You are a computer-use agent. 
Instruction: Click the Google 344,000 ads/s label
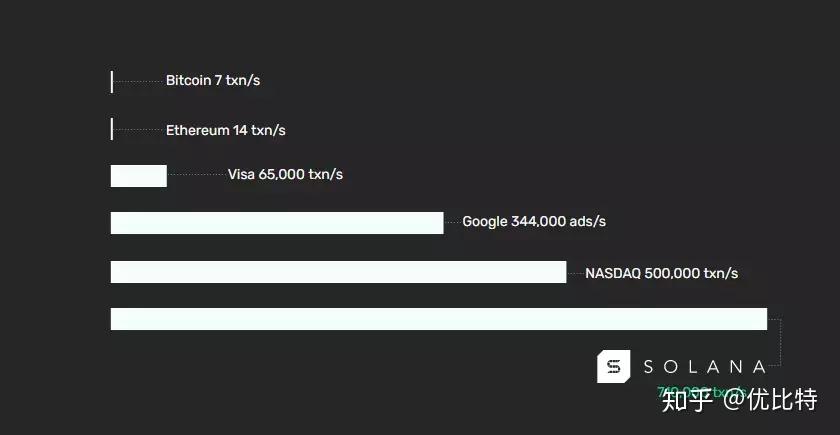[534, 221]
